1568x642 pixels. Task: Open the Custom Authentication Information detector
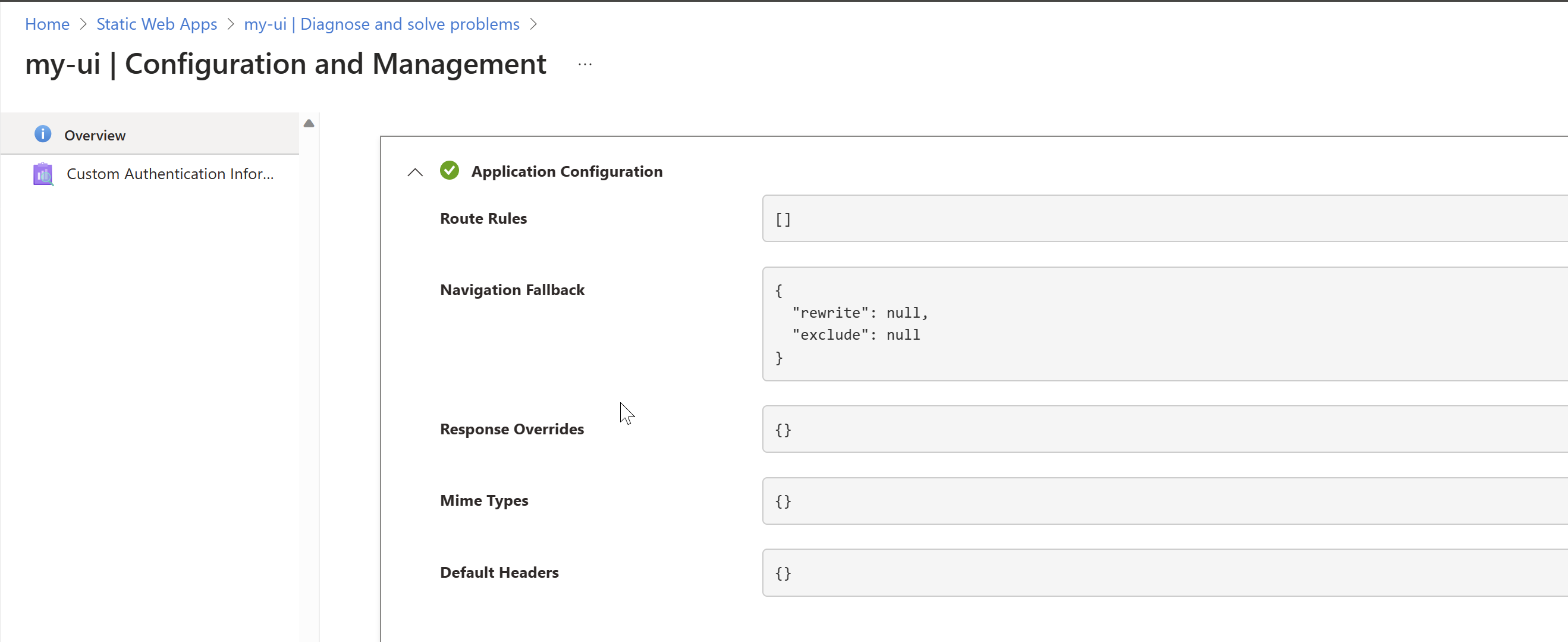pos(169,174)
